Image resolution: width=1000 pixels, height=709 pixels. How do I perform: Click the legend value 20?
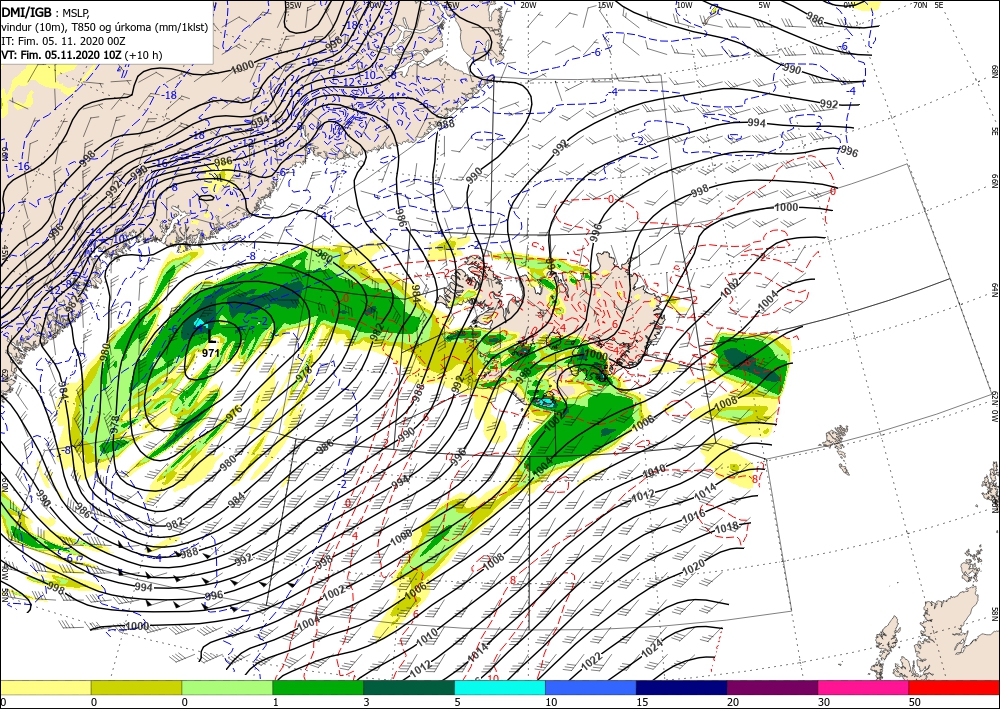[732, 702]
